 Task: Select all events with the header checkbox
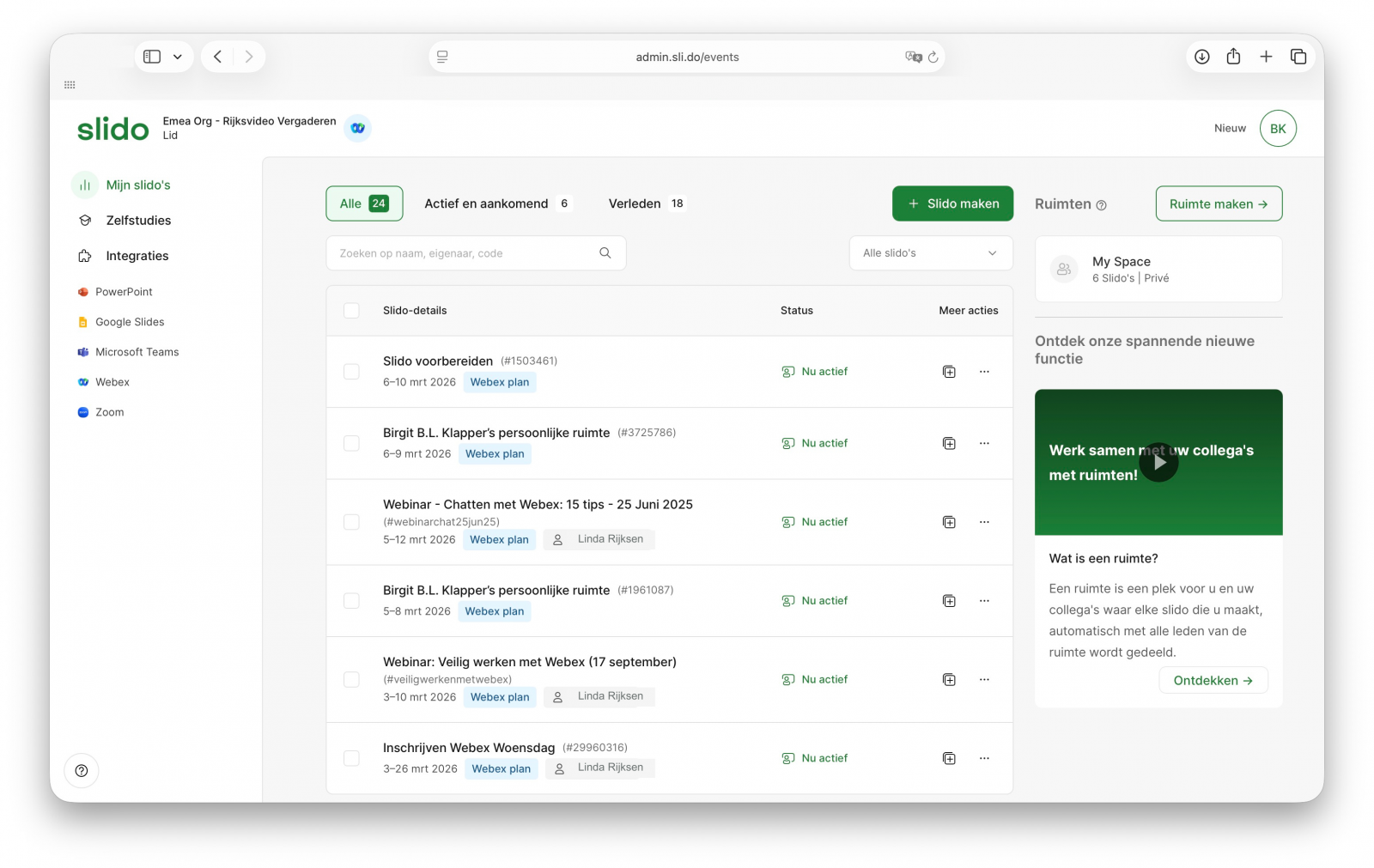(351, 311)
